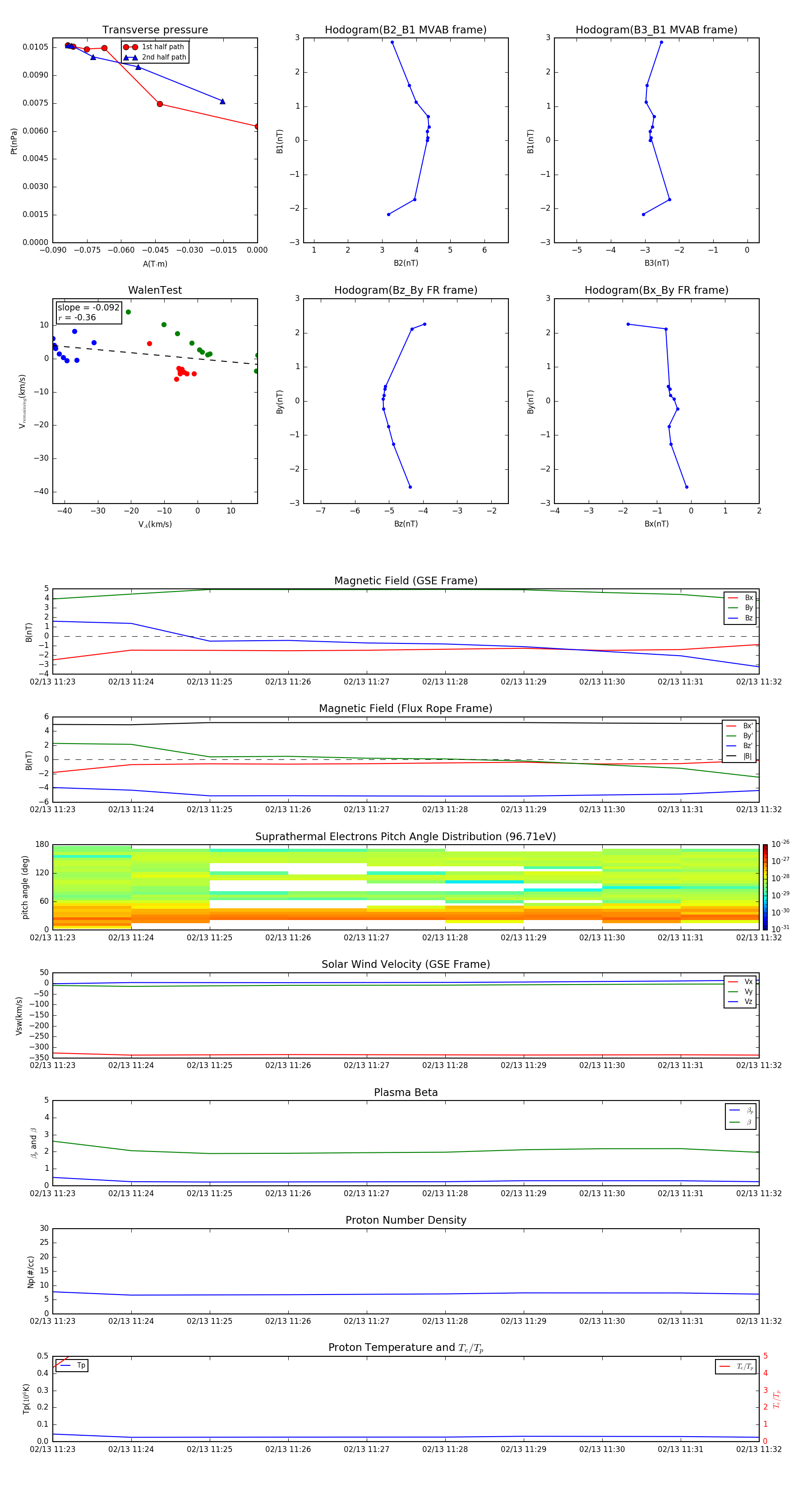The width and height of the screenshot is (812, 1489).
Task: Click the 'Hodogram(Bx_By FR frame)' title
Action: pyautogui.click(x=656, y=290)
